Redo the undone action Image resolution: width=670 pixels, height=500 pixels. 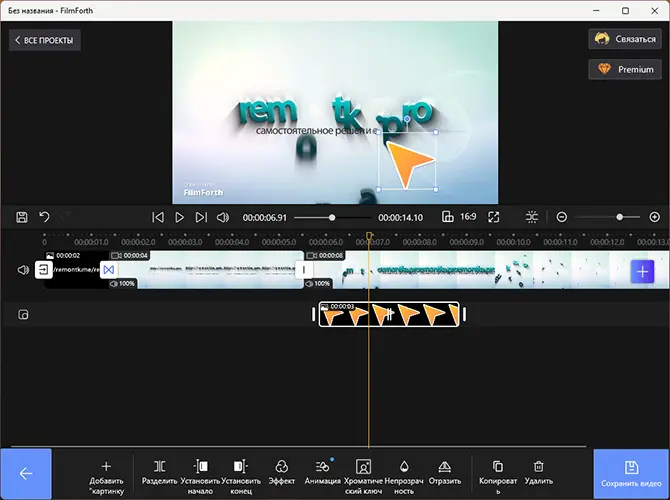(x=65, y=217)
